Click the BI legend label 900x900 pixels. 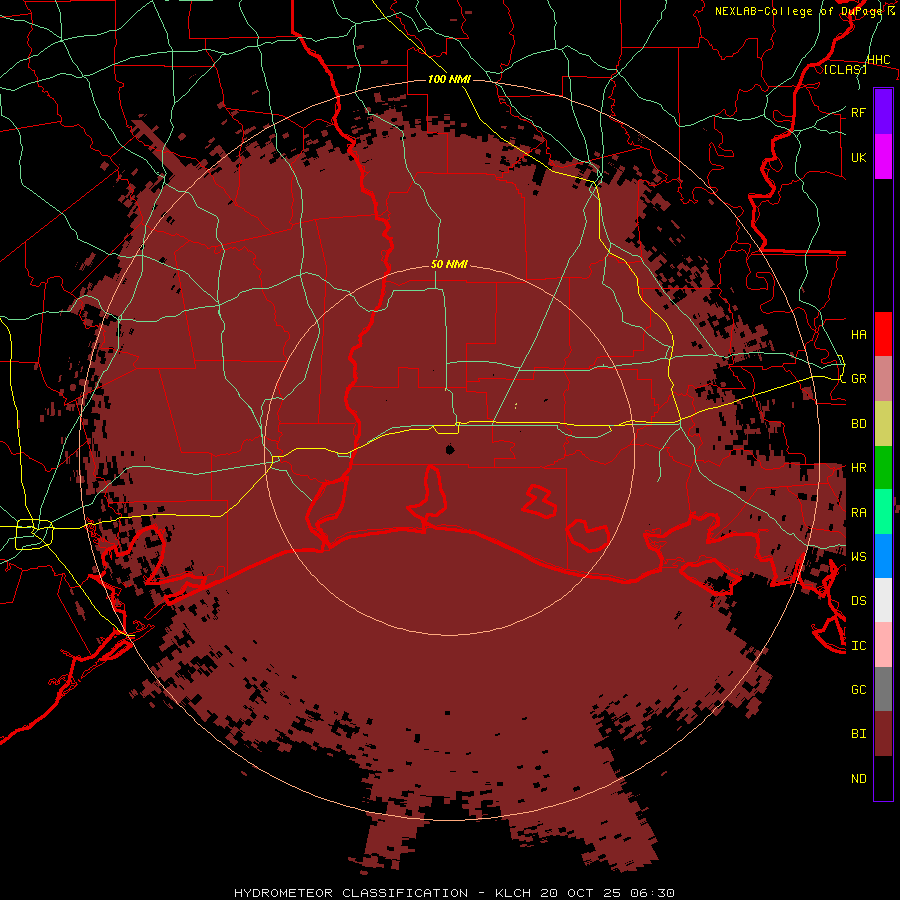click(x=858, y=734)
